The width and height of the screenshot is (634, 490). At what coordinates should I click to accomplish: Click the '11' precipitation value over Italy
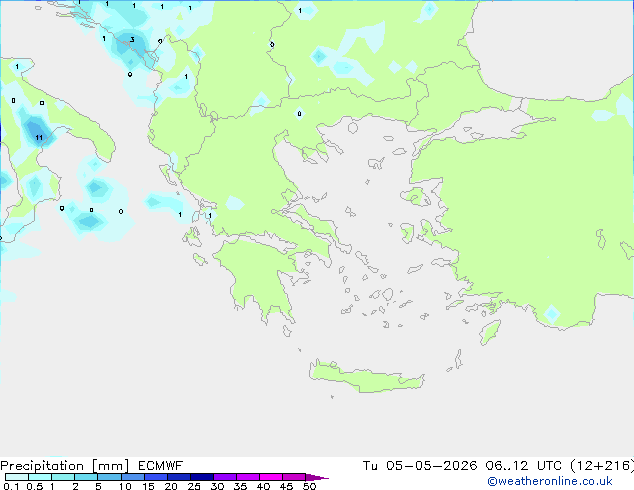click(x=39, y=137)
